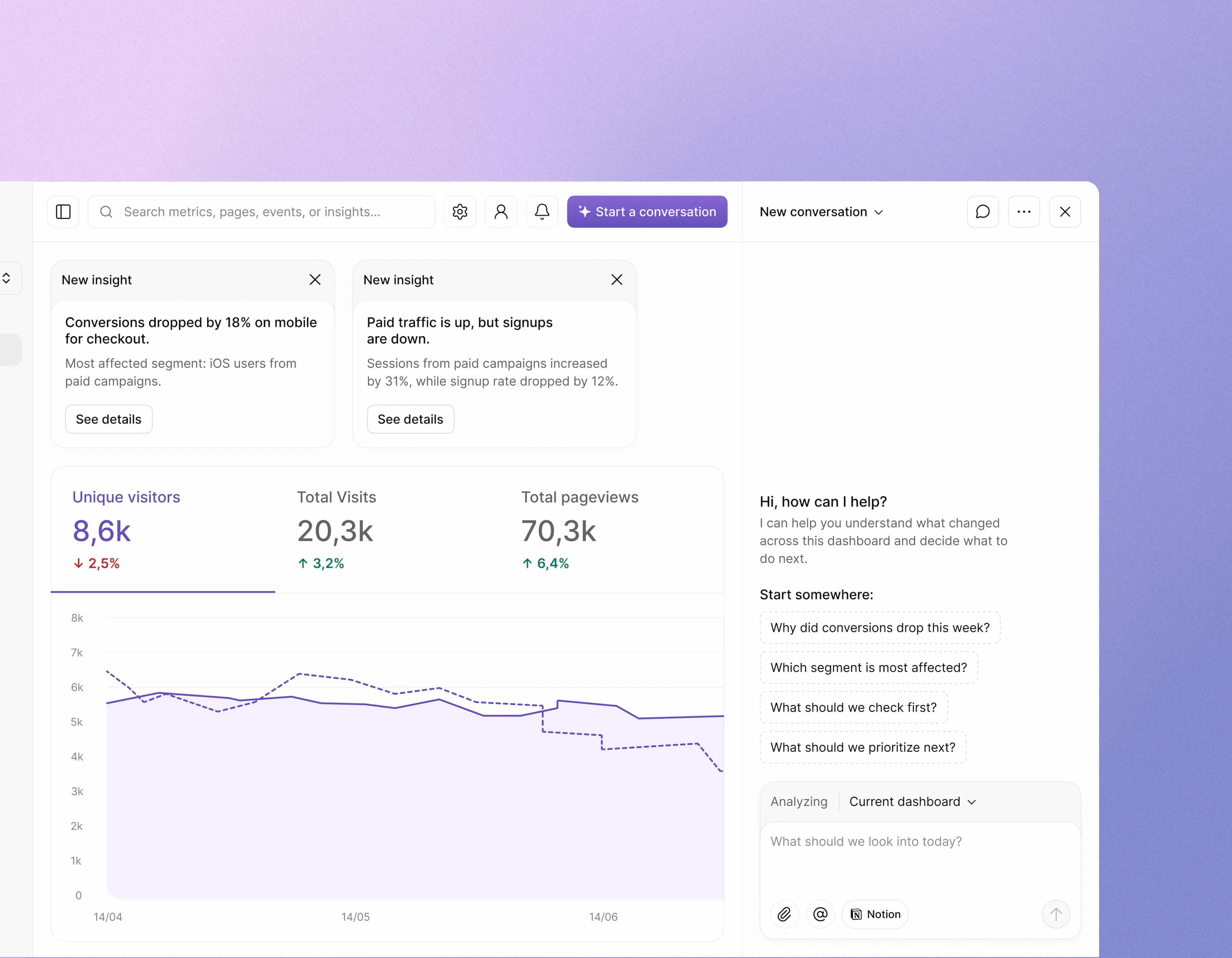This screenshot has width=1232, height=958.
Task: Click the Analyzing label
Action: click(799, 802)
